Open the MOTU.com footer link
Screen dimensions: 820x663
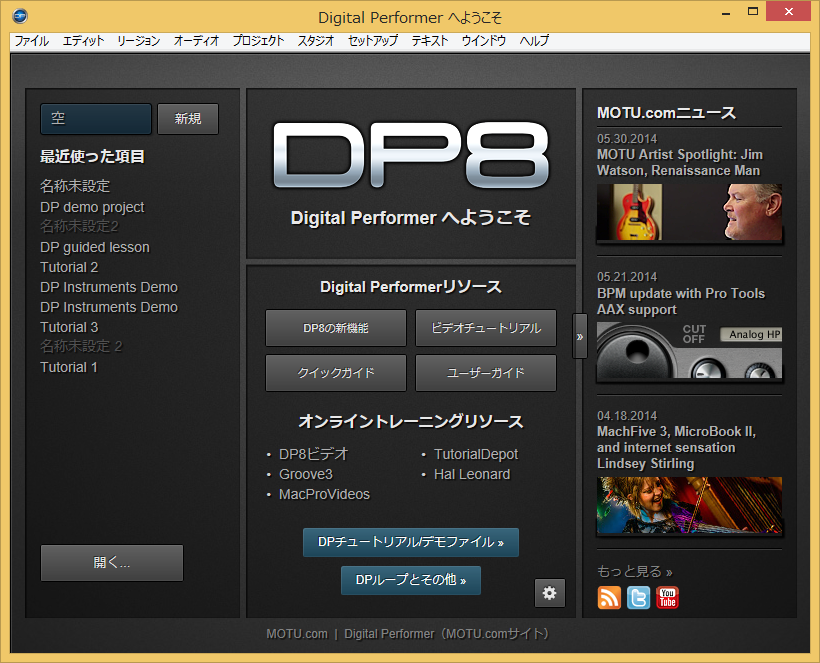tap(297, 634)
